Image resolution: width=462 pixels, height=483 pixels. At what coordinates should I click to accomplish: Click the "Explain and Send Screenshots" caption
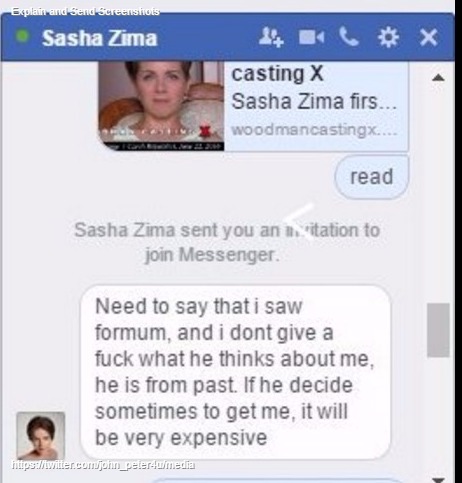pos(85,11)
